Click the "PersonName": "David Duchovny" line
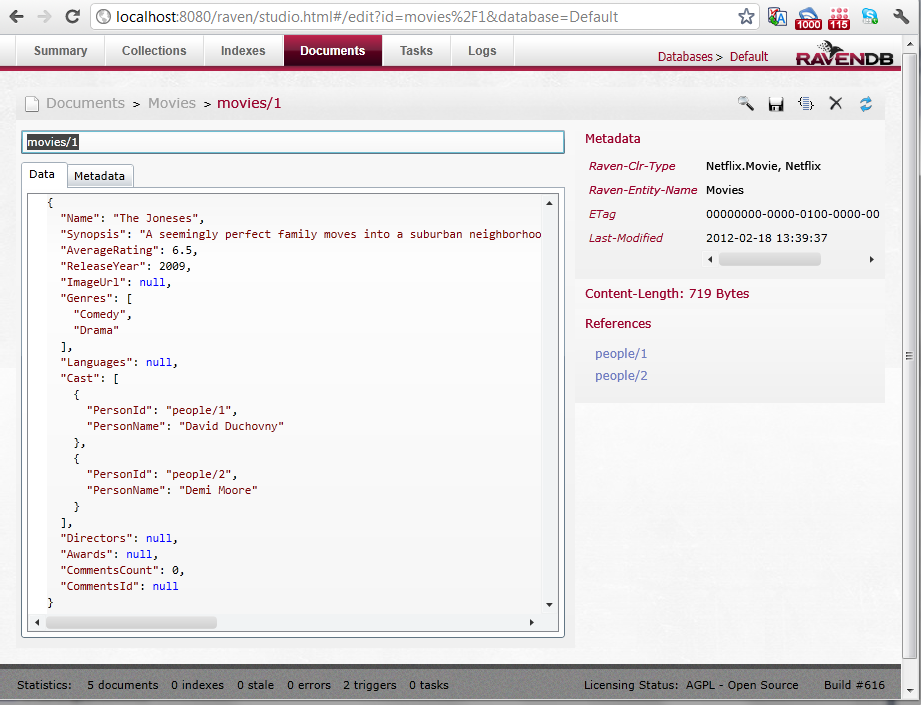 [x=185, y=426]
